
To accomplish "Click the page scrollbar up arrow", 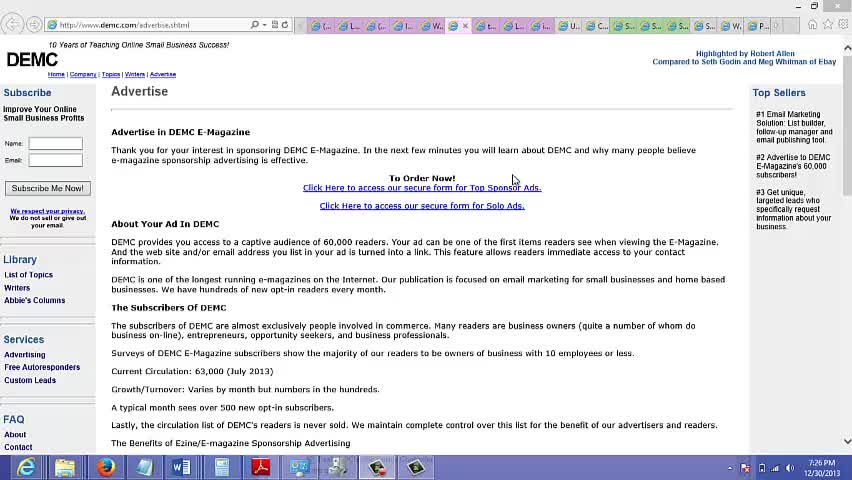I will (x=847, y=48).
